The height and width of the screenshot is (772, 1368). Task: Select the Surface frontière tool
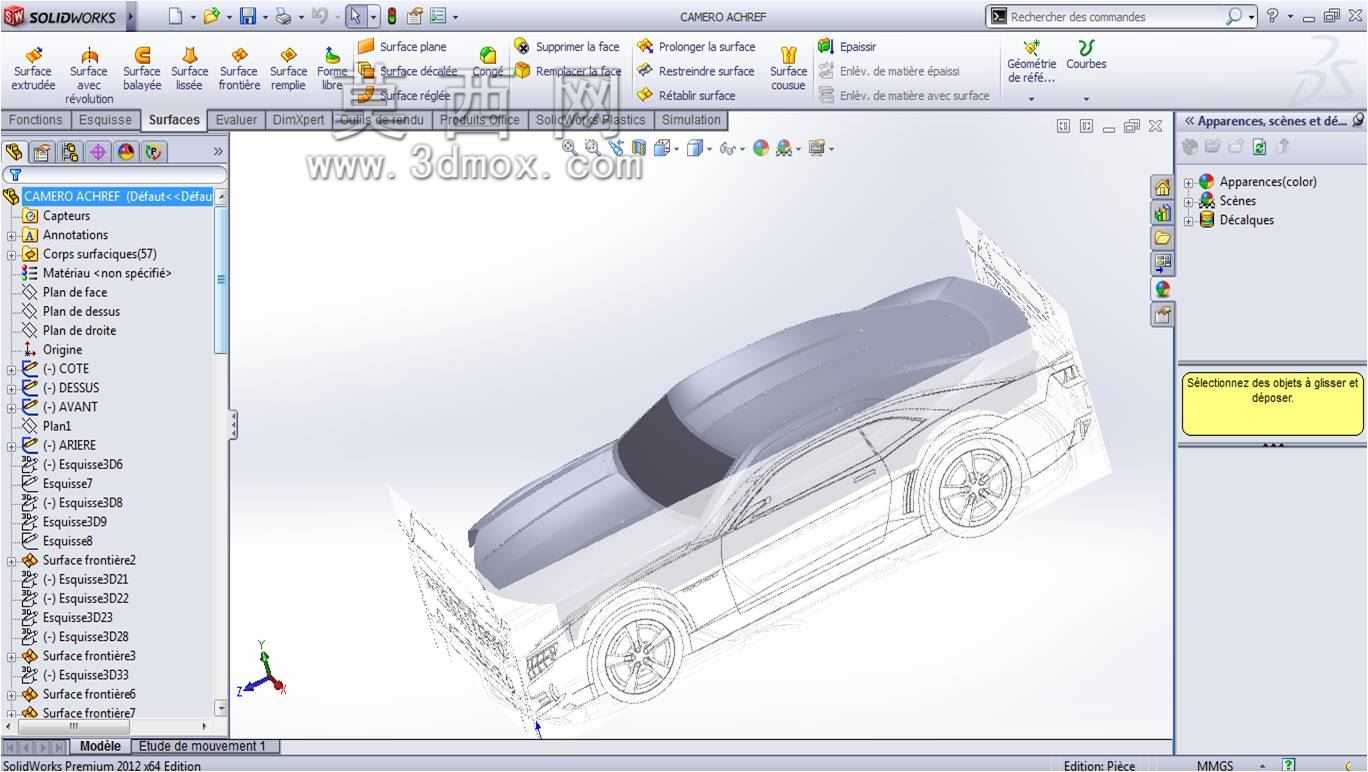239,70
